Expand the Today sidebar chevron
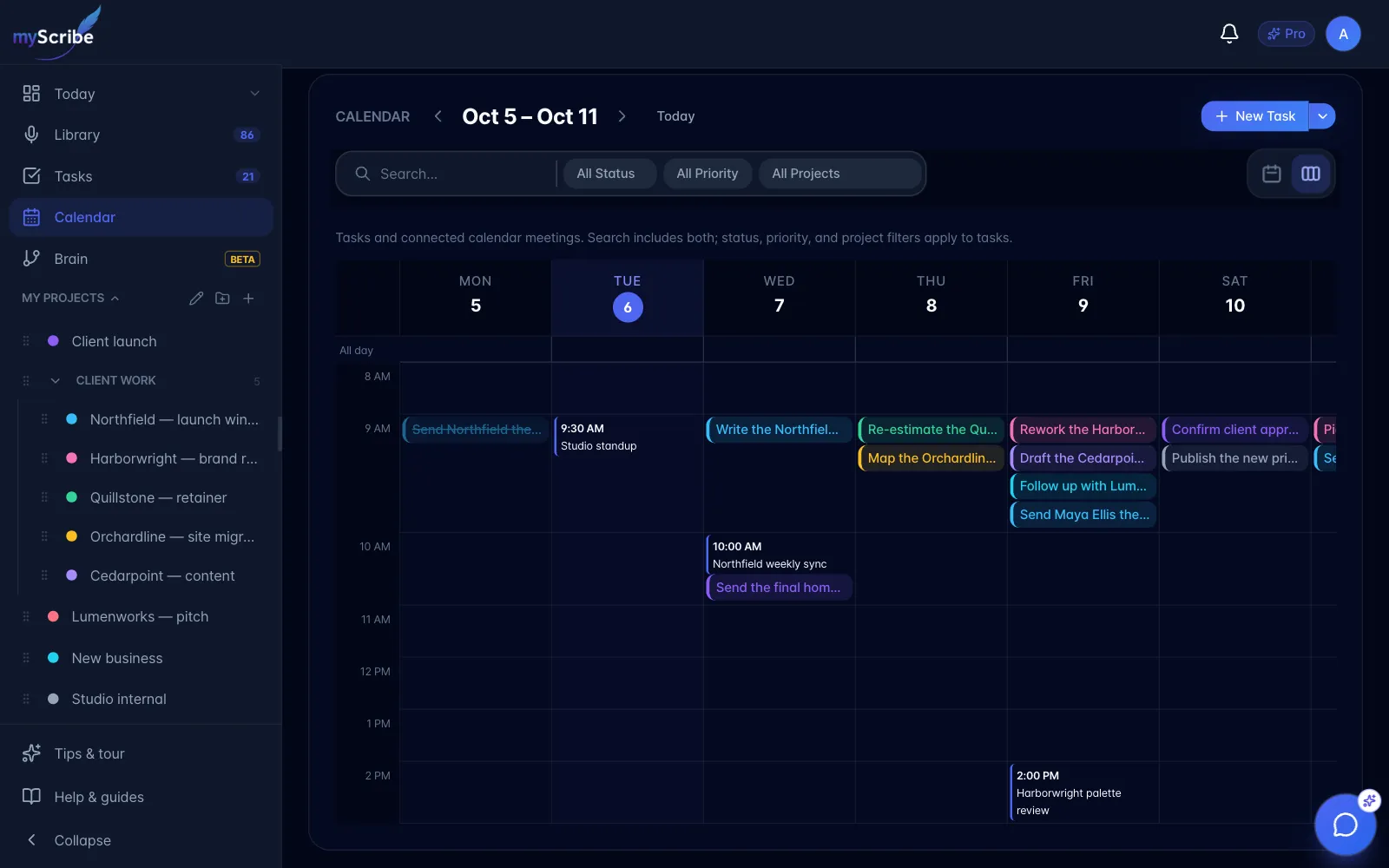1389x868 pixels. point(254,94)
